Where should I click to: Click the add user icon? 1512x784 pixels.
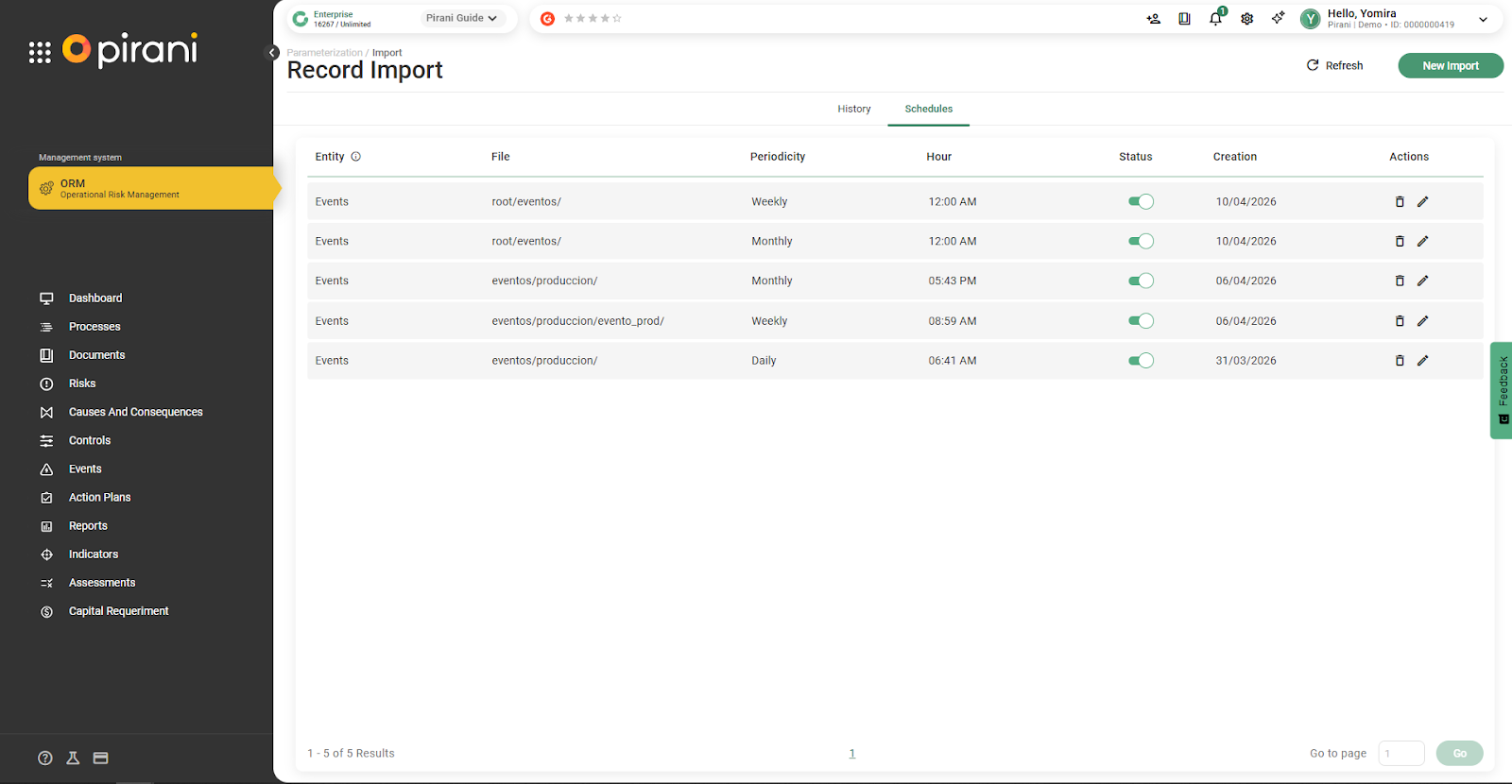[1153, 19]
